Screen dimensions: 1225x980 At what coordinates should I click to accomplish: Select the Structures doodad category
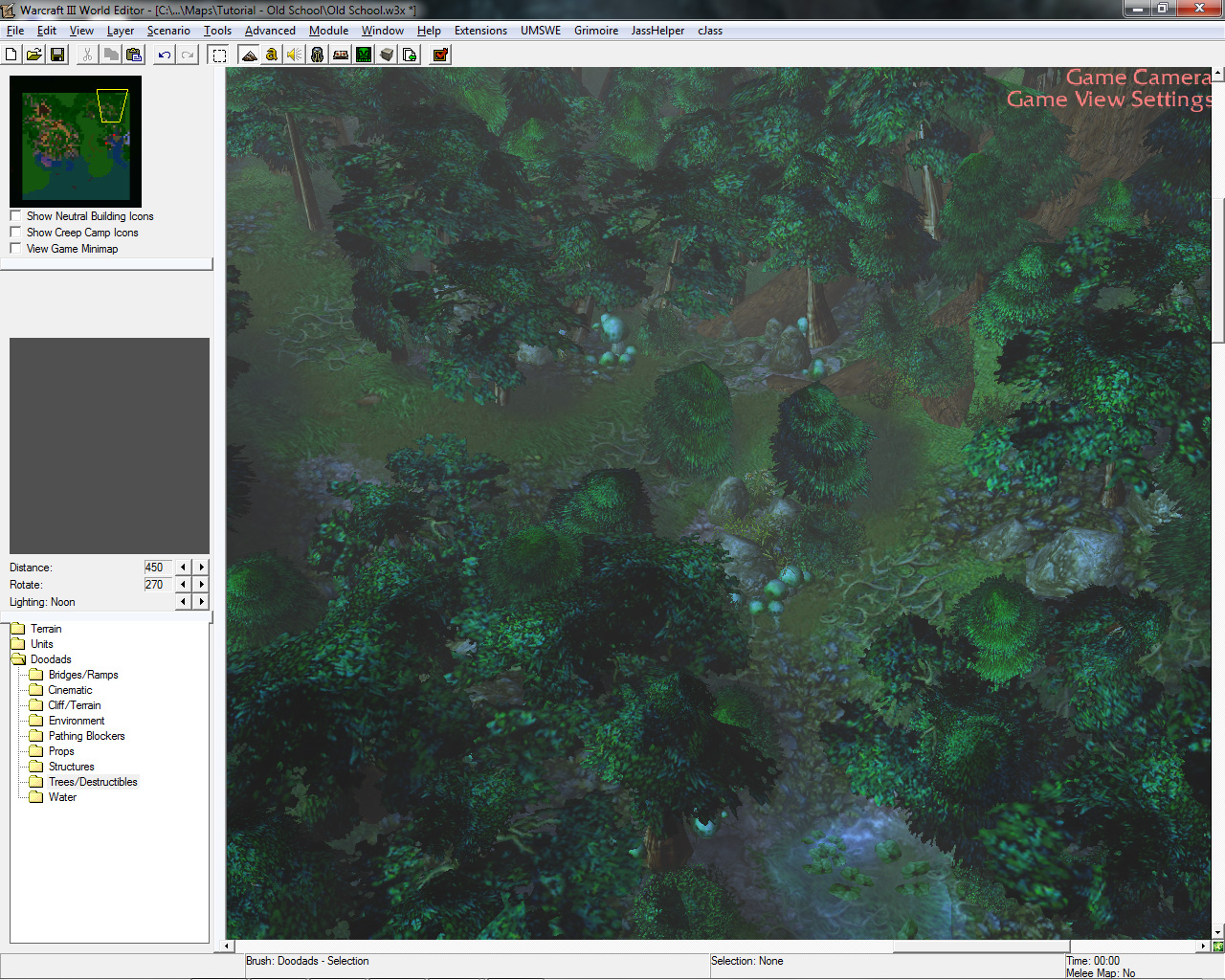point(72,767)
